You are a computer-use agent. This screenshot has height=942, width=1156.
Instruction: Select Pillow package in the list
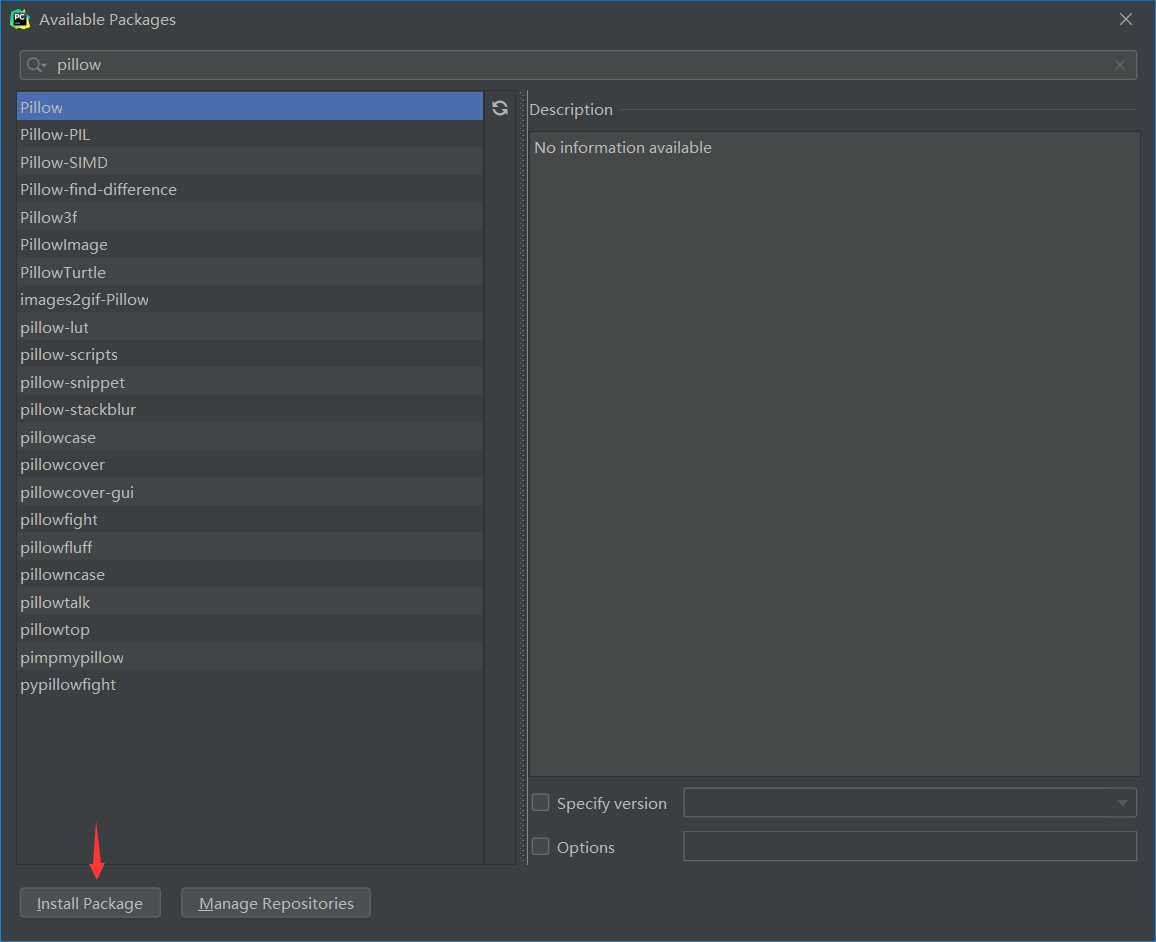point(42,107)
